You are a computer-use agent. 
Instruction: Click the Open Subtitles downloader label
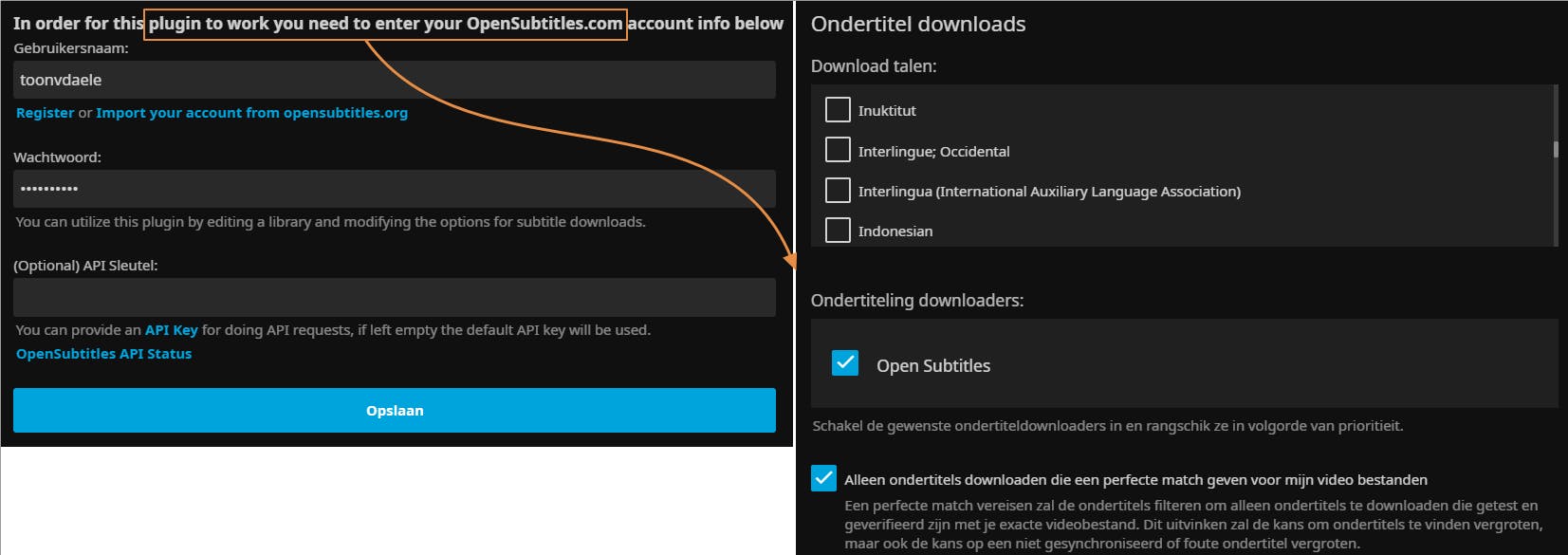(932, 366)
